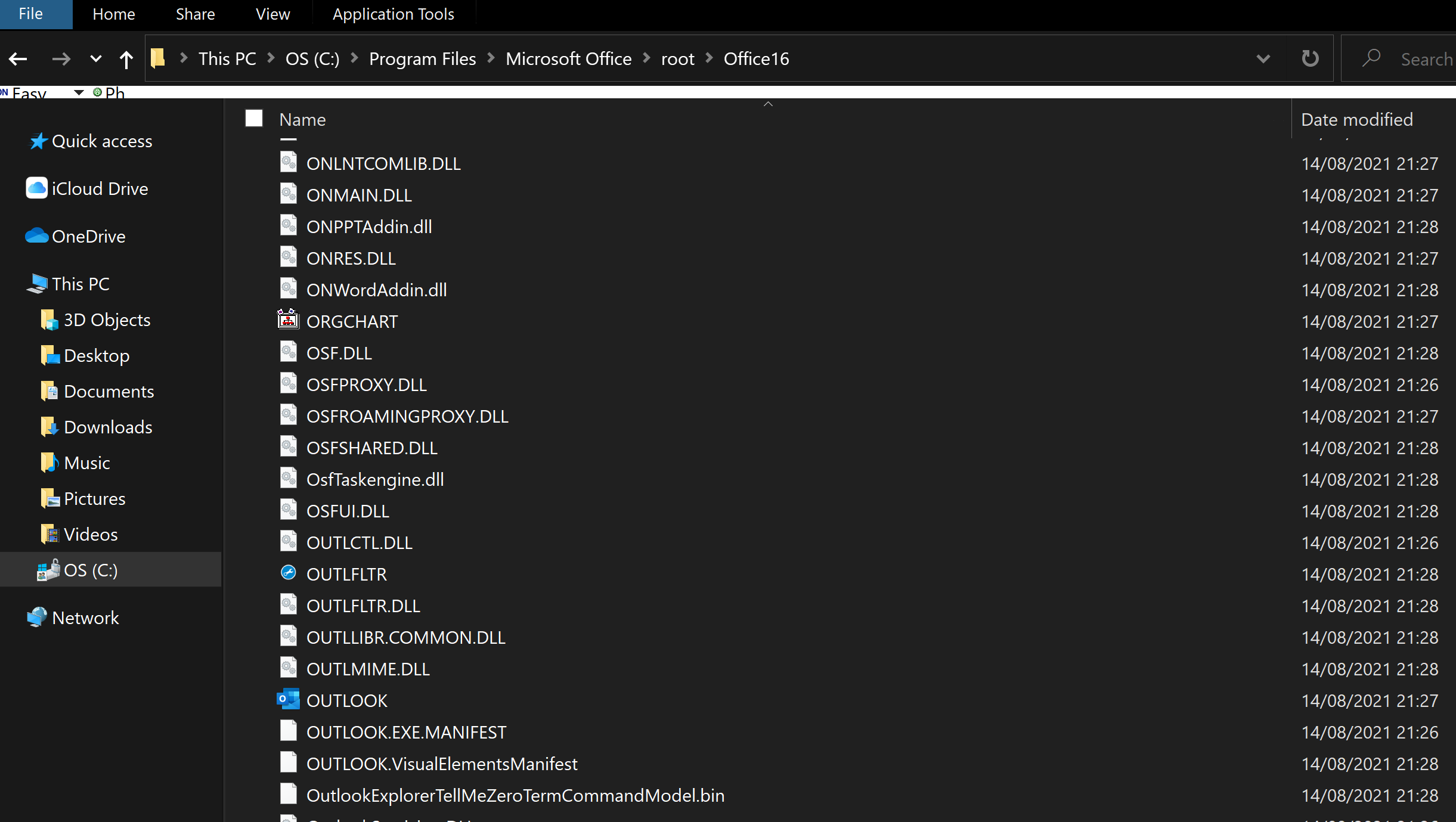
Task: Expand chevron before This PC in path
Action: tap(184, 58)
